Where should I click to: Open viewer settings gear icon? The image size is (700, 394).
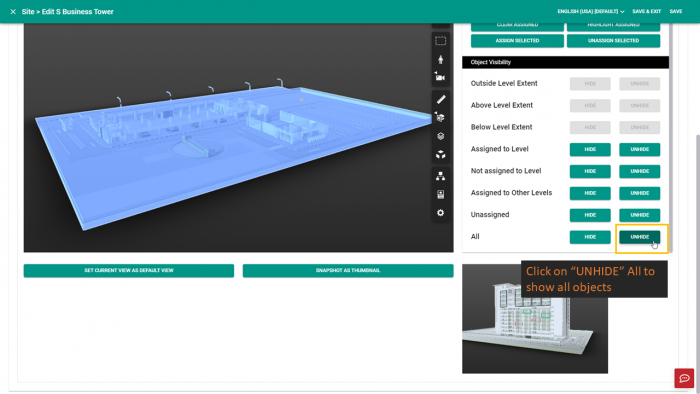tap(441, 213)
